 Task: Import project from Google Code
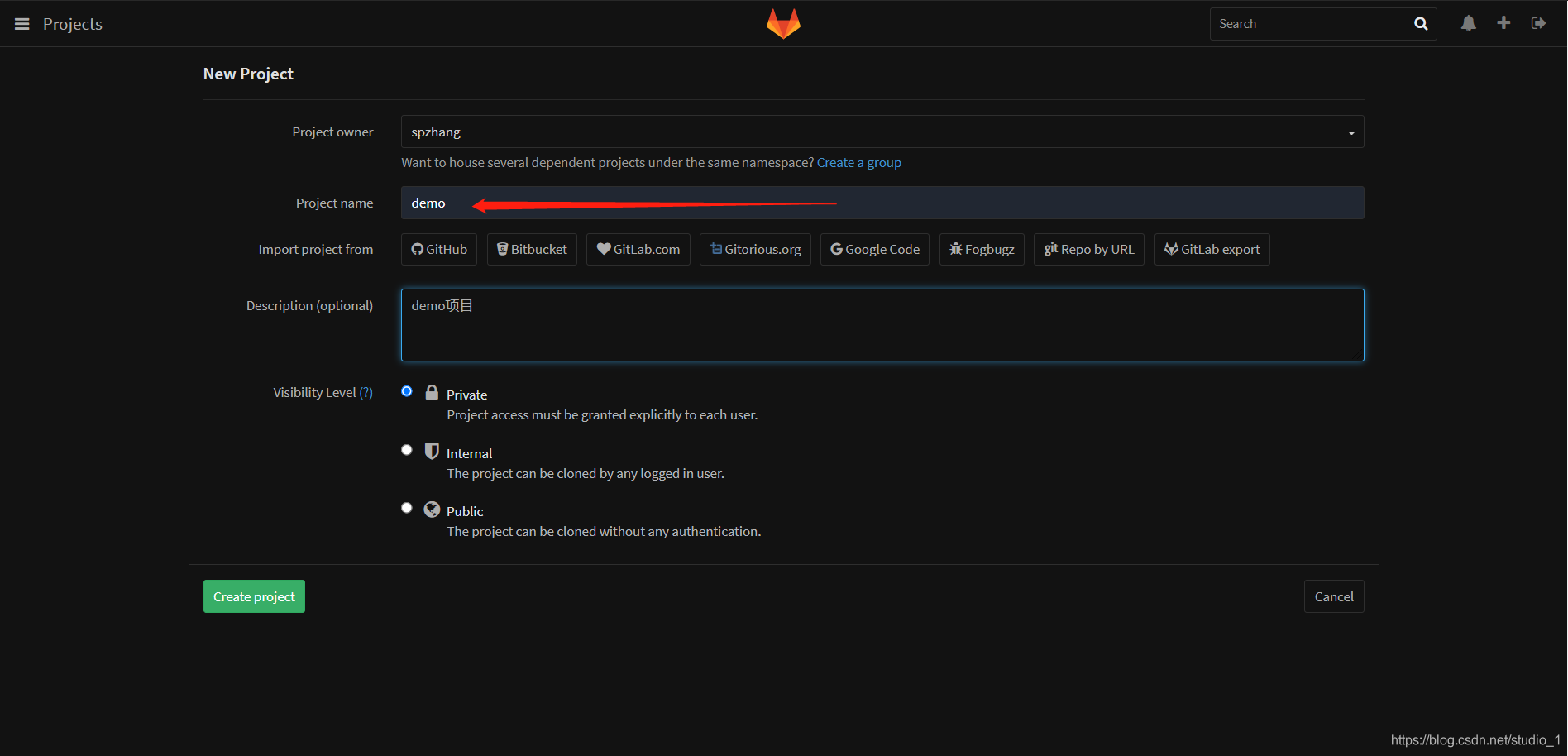click(x=875, y=249)
